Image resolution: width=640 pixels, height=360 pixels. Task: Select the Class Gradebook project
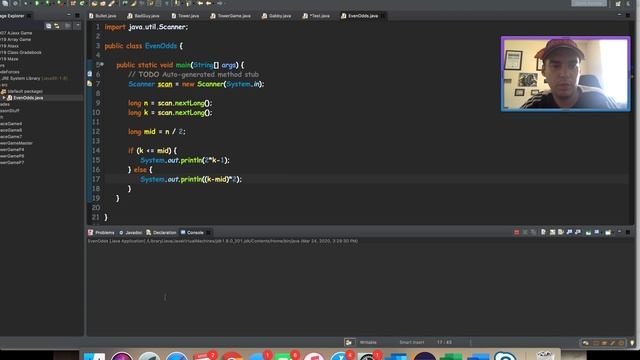(x=21, y=53)
